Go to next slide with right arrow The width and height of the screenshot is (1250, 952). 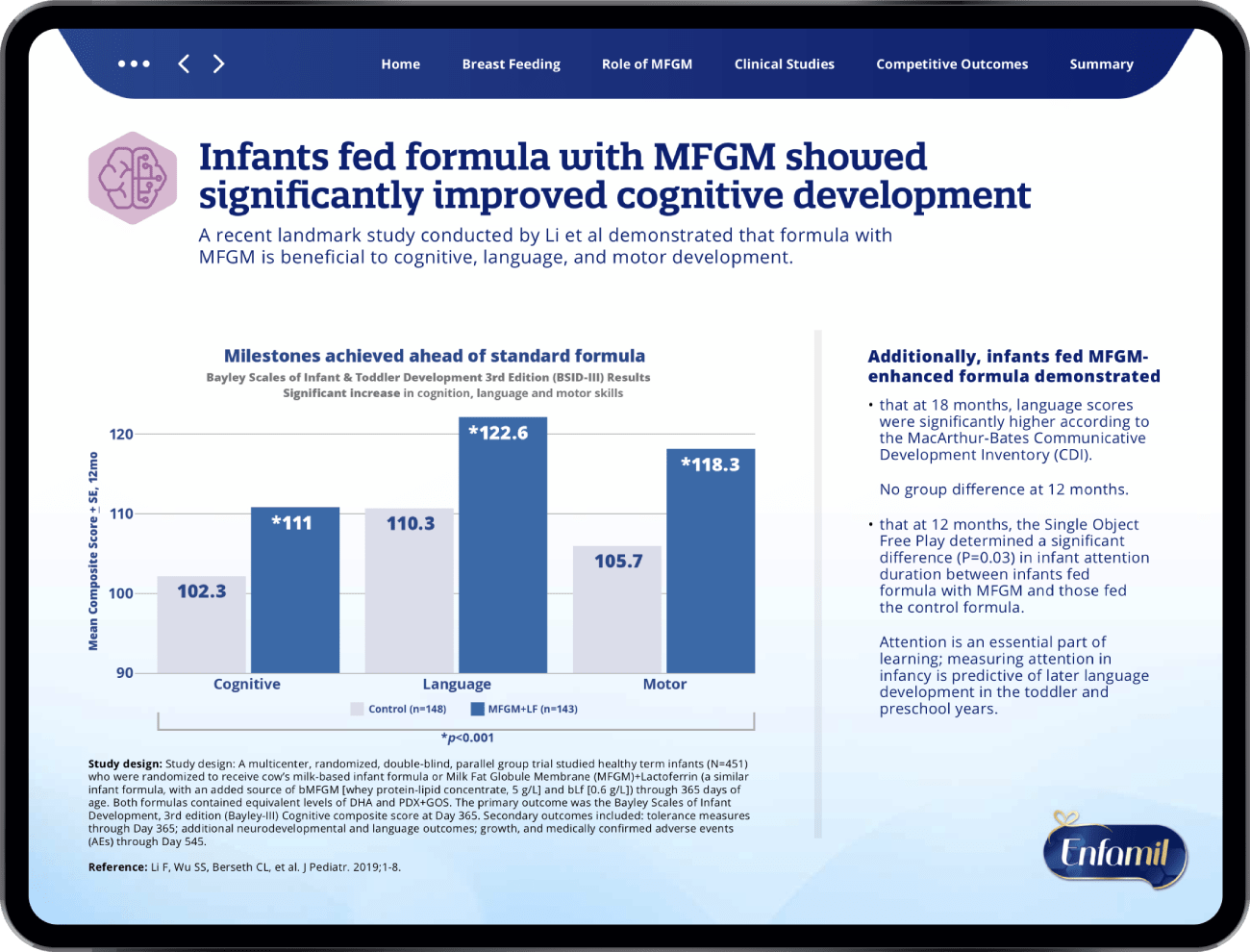(x=218, y=63)
